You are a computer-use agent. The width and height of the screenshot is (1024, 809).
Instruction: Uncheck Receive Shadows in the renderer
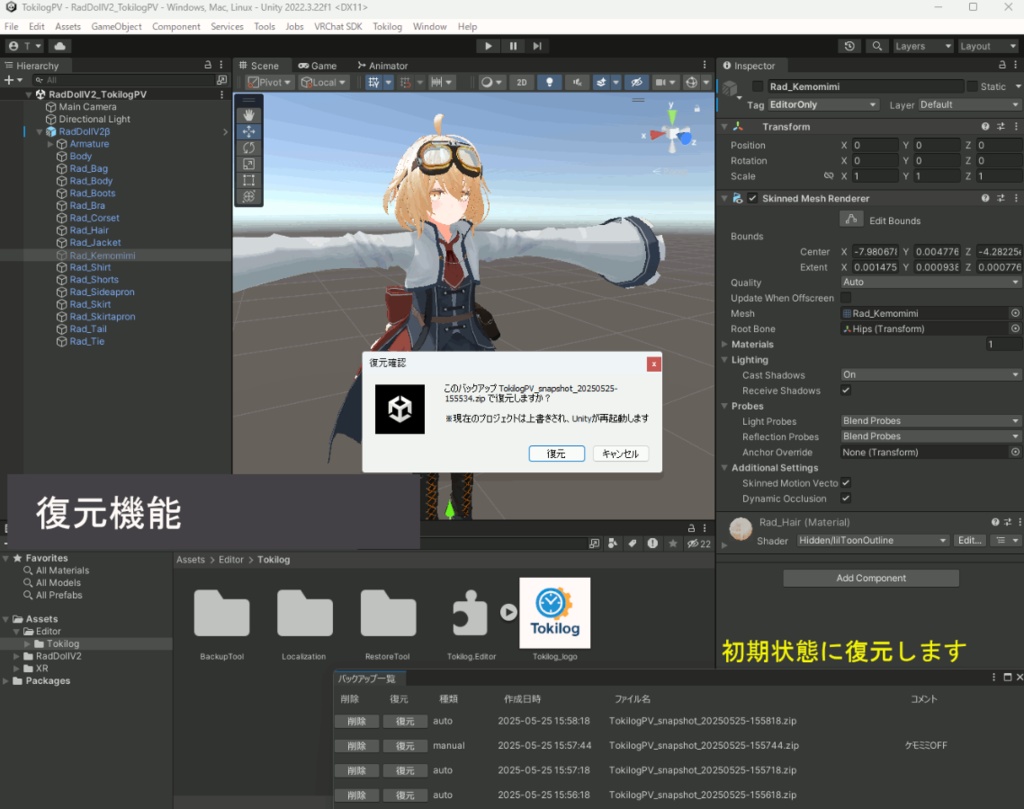tap(845, 390)
